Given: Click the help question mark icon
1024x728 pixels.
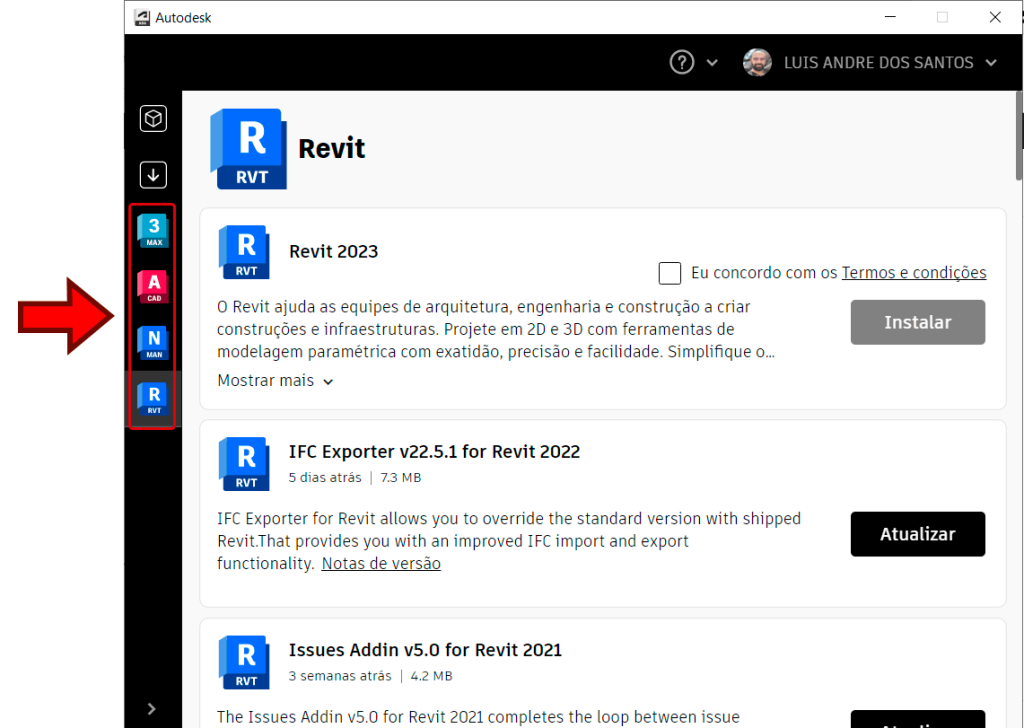Looking at the screenshot, I should [681, 62].
